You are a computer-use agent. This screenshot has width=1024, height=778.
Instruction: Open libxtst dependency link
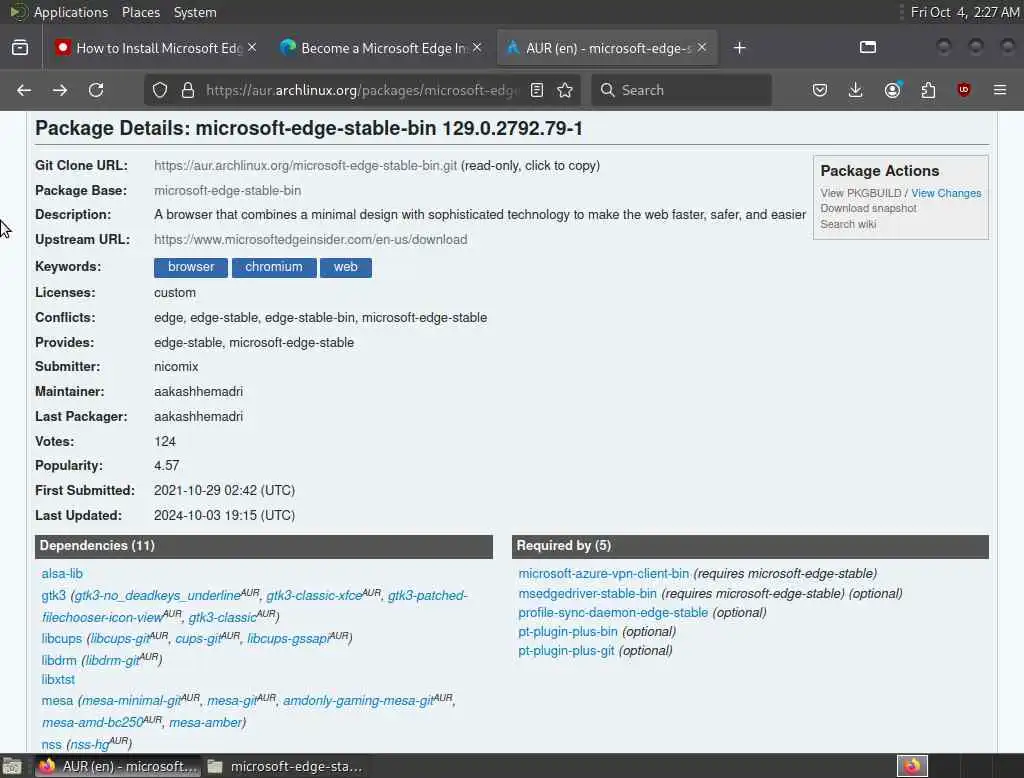58,680
